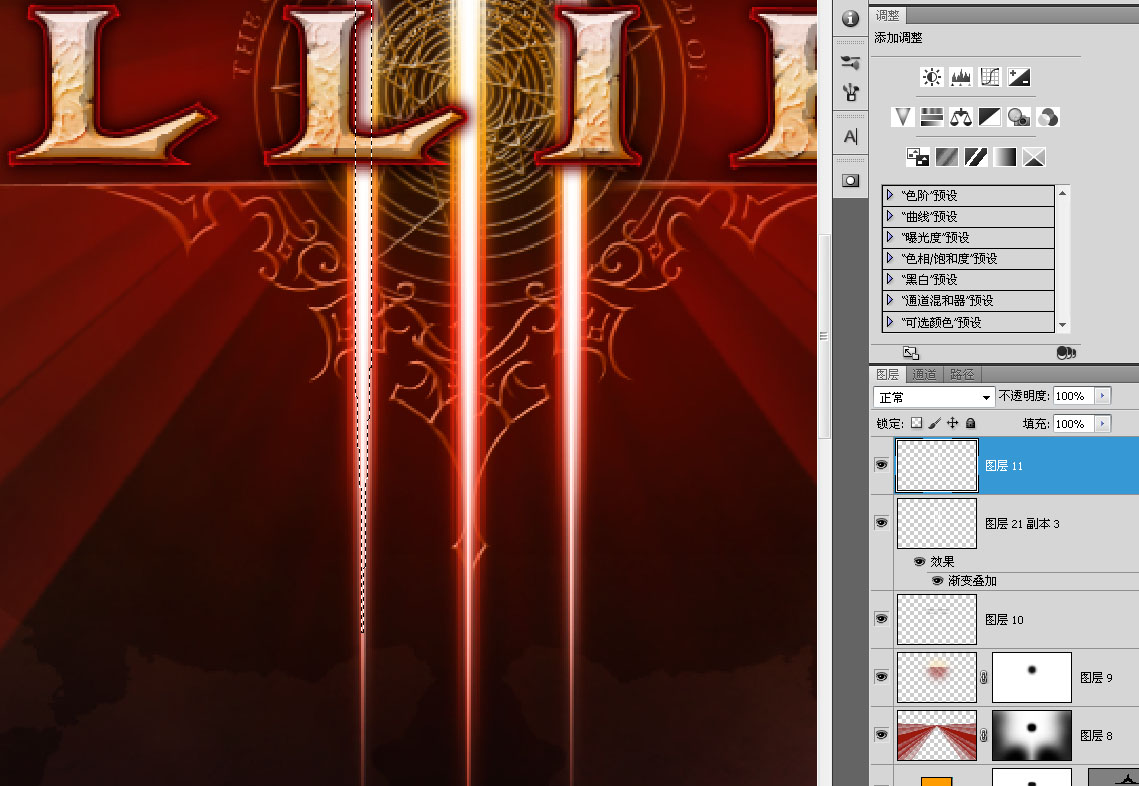The image size is (1139, 786).
Task: Switch to the 图层 tab
Action: (888, 374)
